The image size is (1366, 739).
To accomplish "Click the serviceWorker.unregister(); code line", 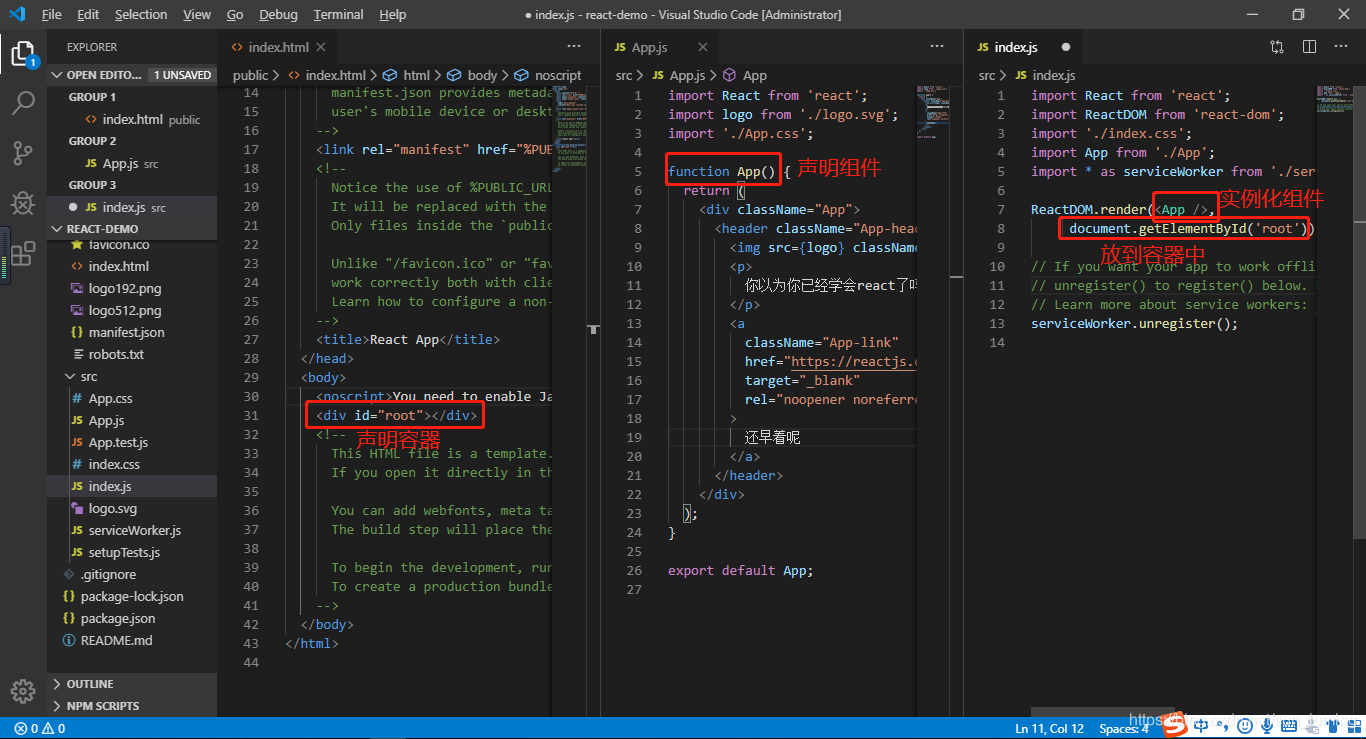I will click(x=1134, y=323).
